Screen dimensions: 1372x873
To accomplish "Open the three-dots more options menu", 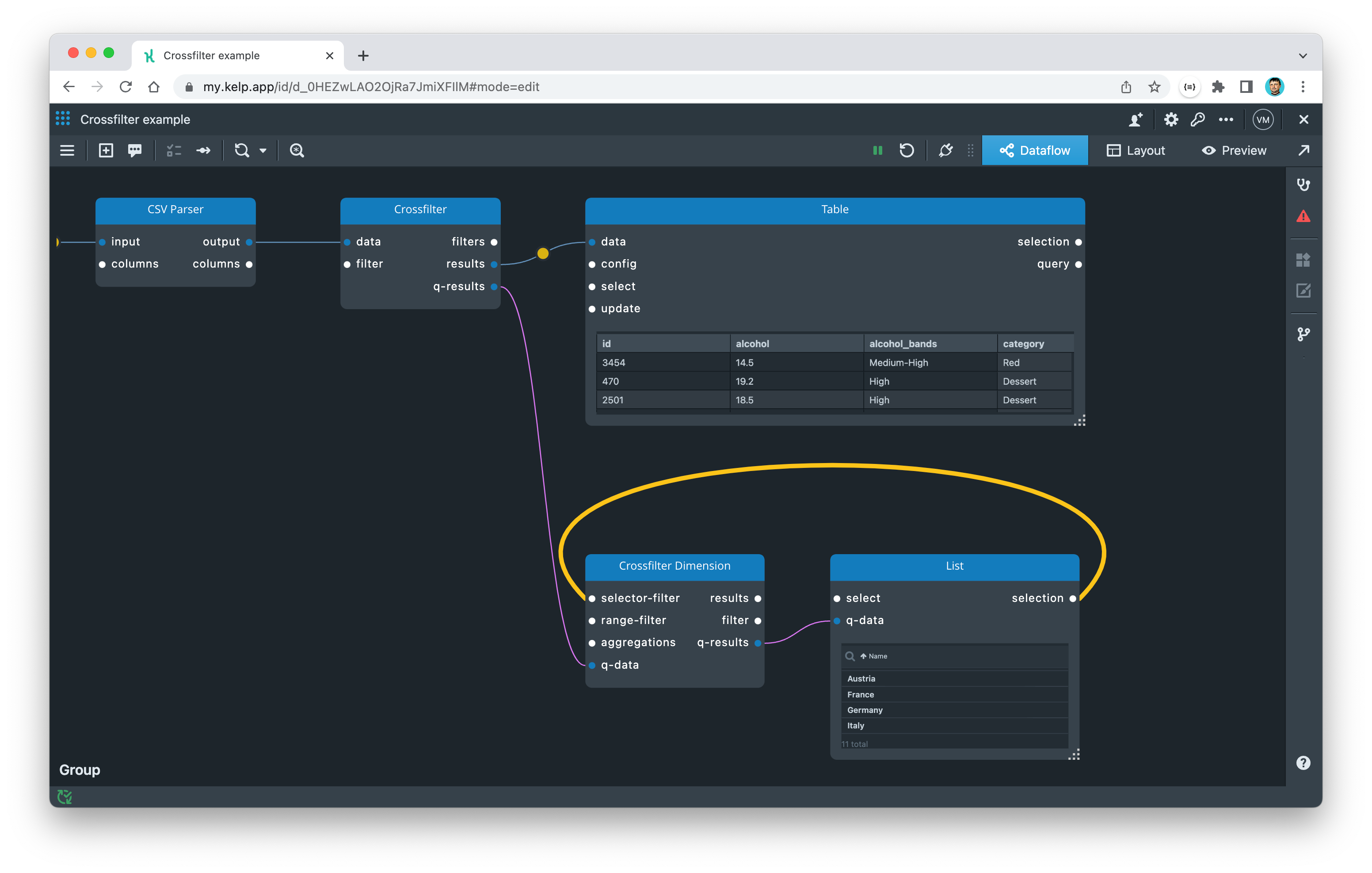I will [x=1226, y=120].
